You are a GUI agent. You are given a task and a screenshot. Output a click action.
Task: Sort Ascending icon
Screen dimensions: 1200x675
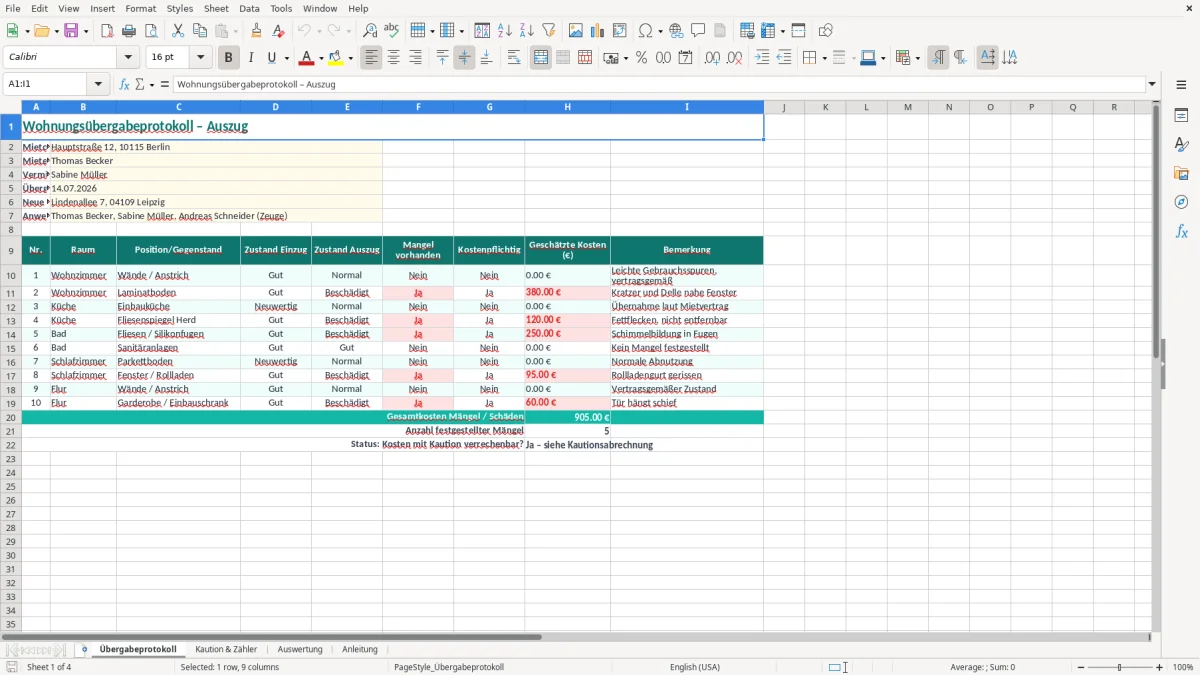click(504, 31)
